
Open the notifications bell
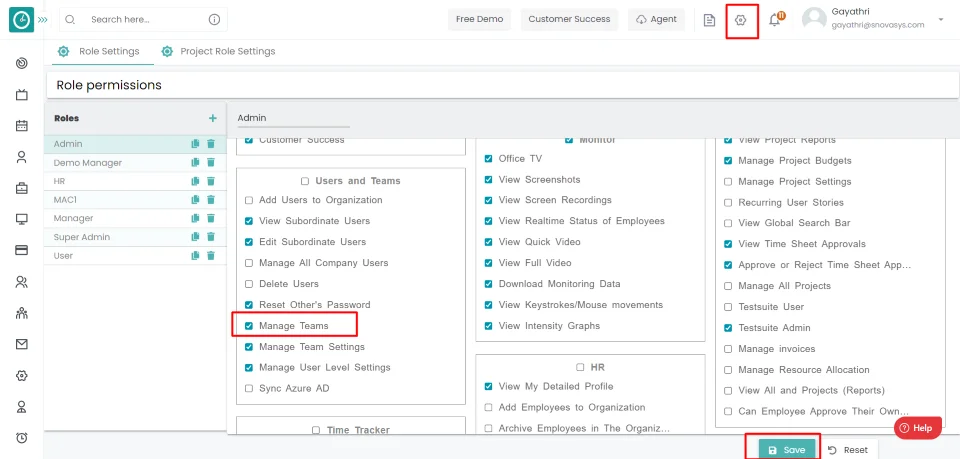(774, 20)
